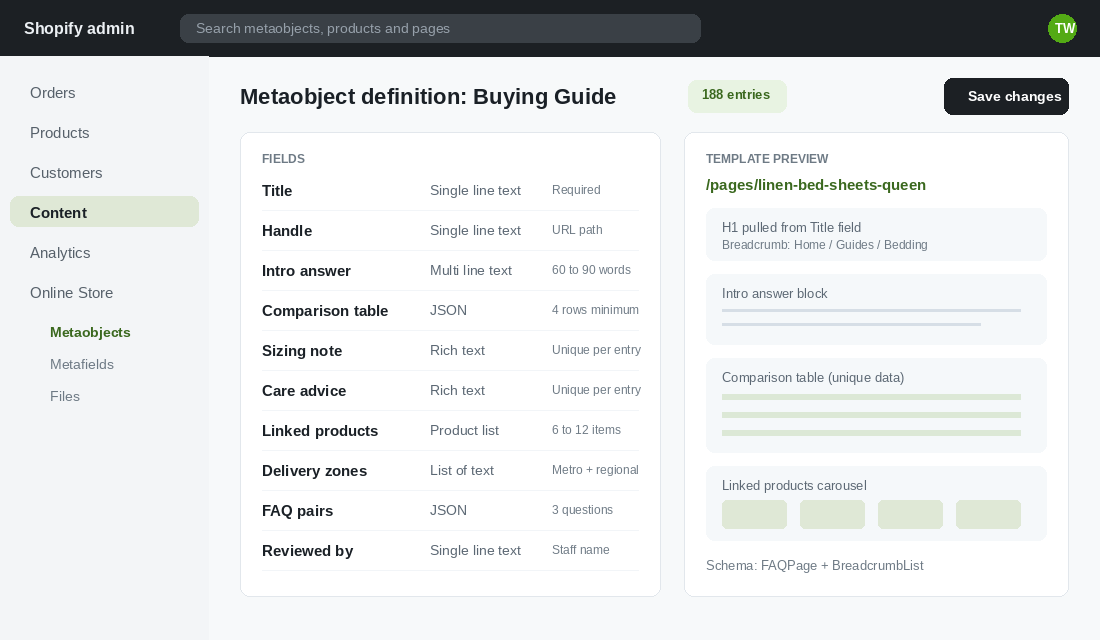Click last Linked products carousel thumbnail

[988, 514]
